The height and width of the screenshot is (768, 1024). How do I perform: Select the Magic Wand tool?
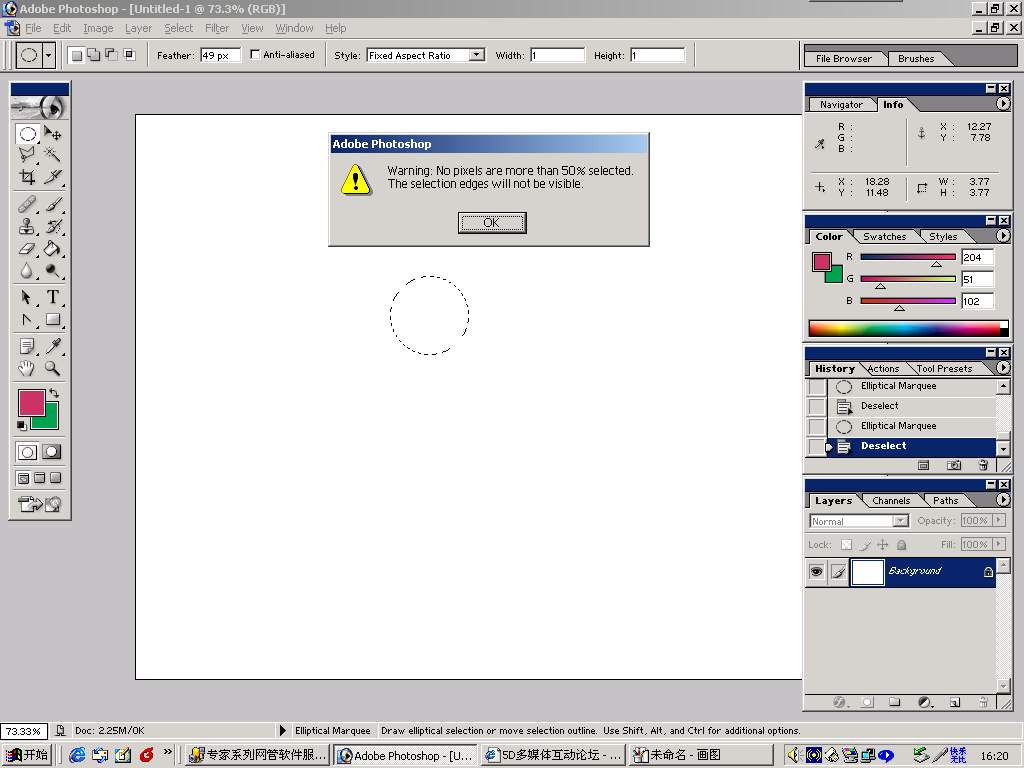[x=53, y=155]
